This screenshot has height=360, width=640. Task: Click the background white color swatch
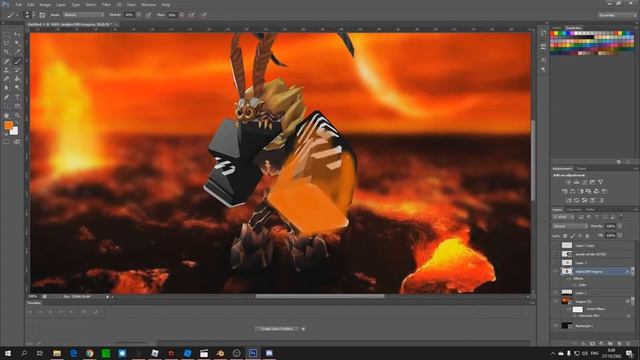tap(15, 132)
